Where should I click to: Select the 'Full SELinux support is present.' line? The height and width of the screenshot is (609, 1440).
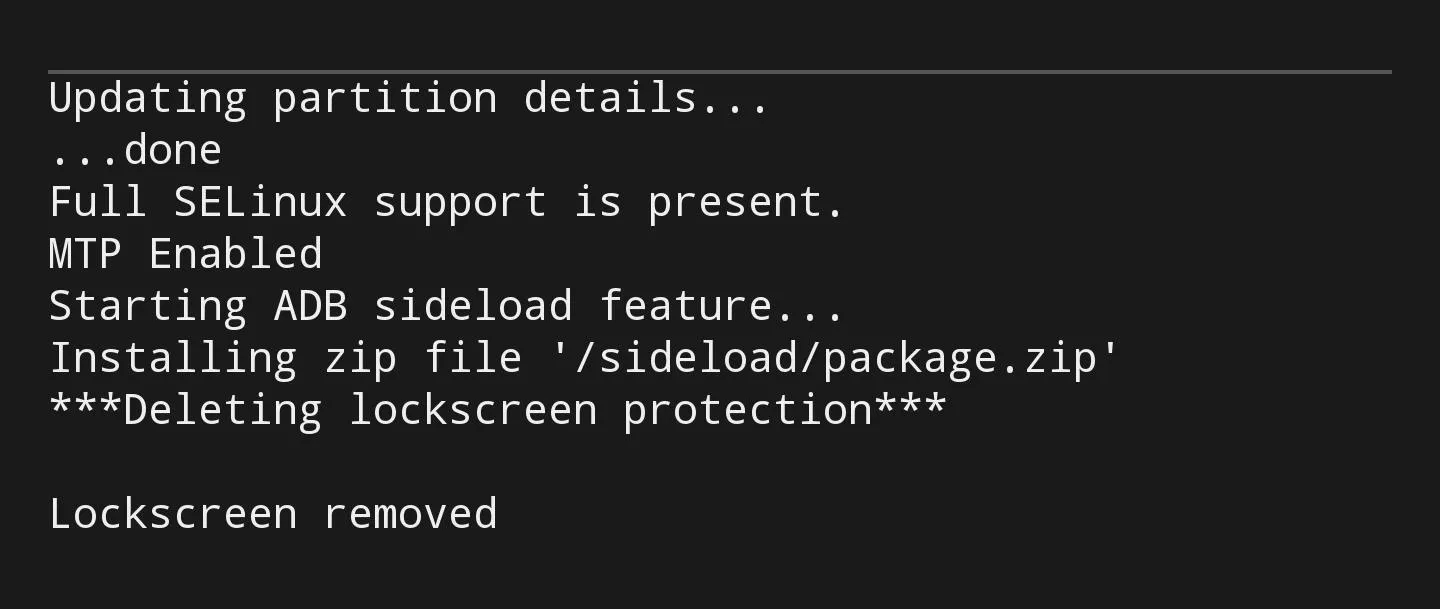pos(447,202)
